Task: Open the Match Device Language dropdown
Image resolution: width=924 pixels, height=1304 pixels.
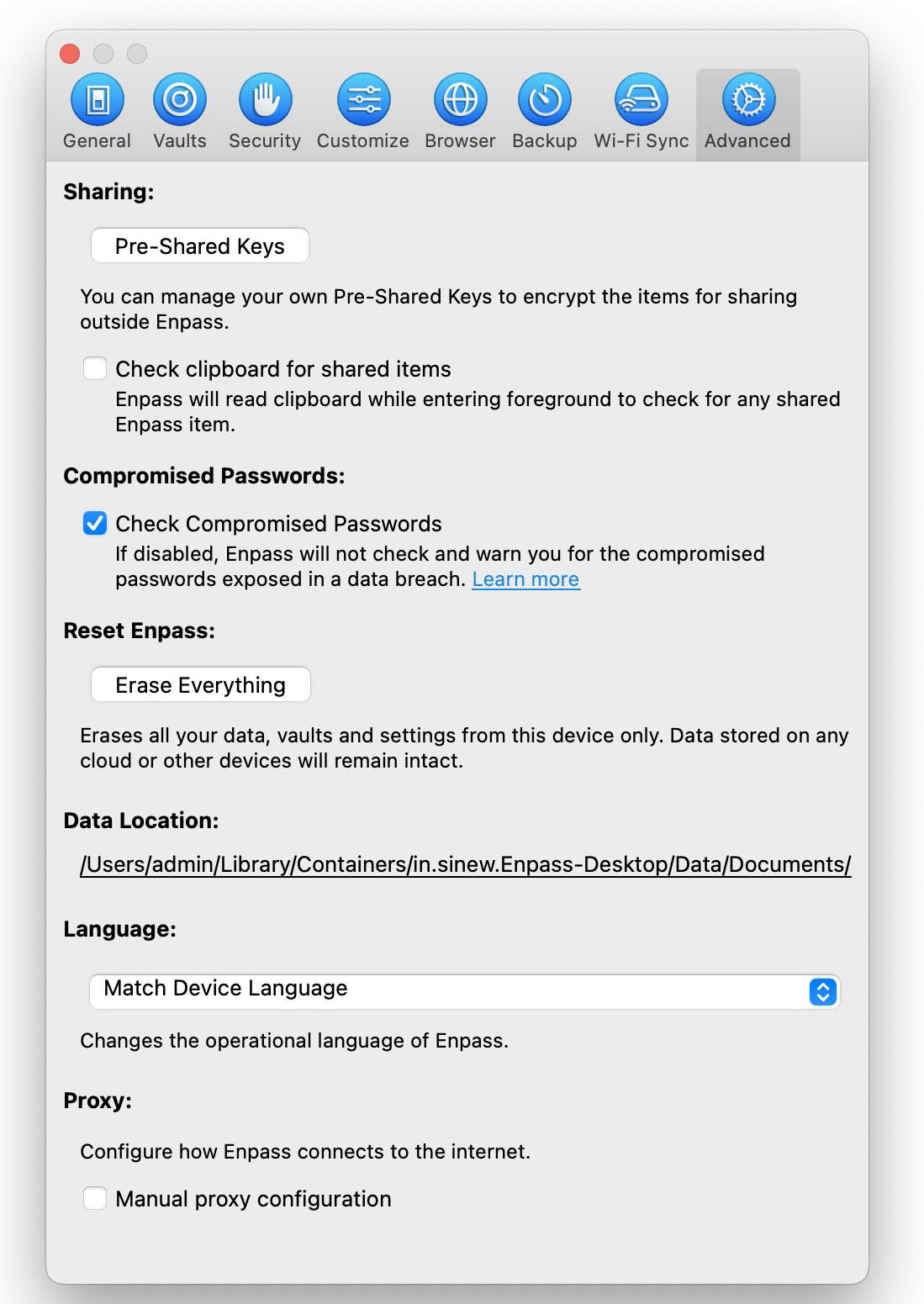Action: tap(464, 991)
